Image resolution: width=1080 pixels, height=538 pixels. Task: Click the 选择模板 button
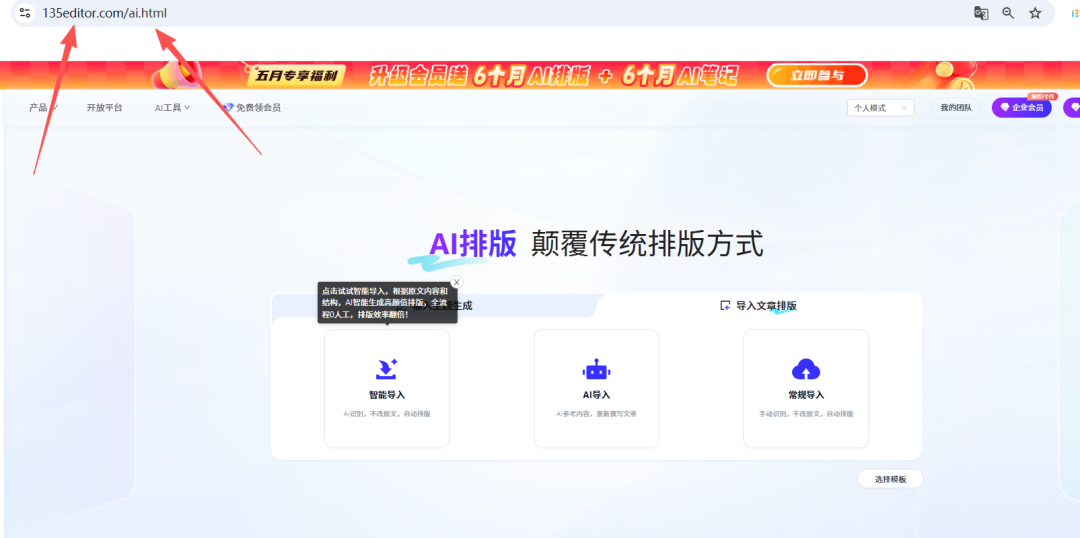[x=890, y=479]
